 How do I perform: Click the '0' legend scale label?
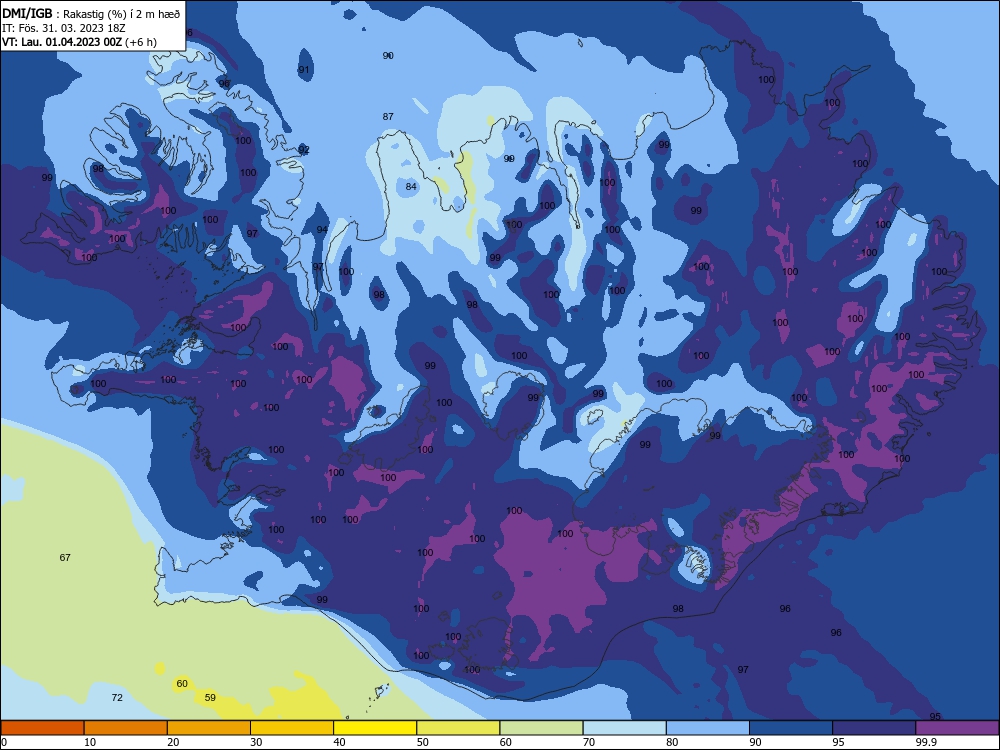(4, 742)
